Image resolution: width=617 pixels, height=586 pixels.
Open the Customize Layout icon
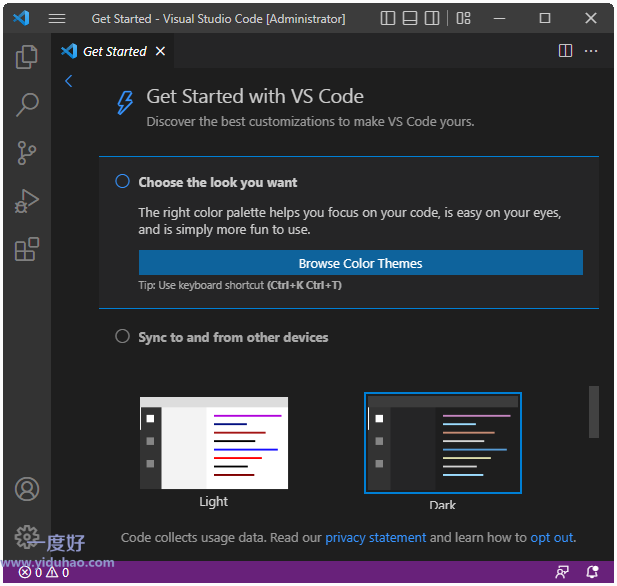464,18
